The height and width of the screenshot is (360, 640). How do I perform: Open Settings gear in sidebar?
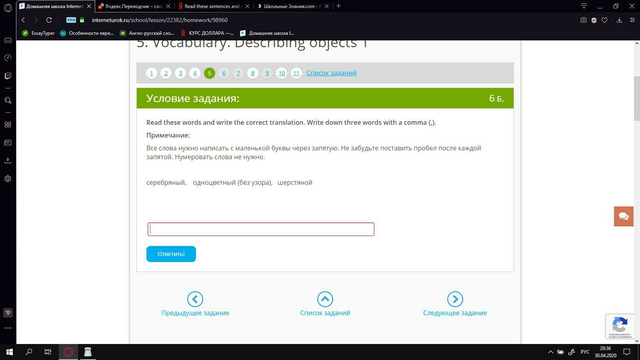(8, 178)
